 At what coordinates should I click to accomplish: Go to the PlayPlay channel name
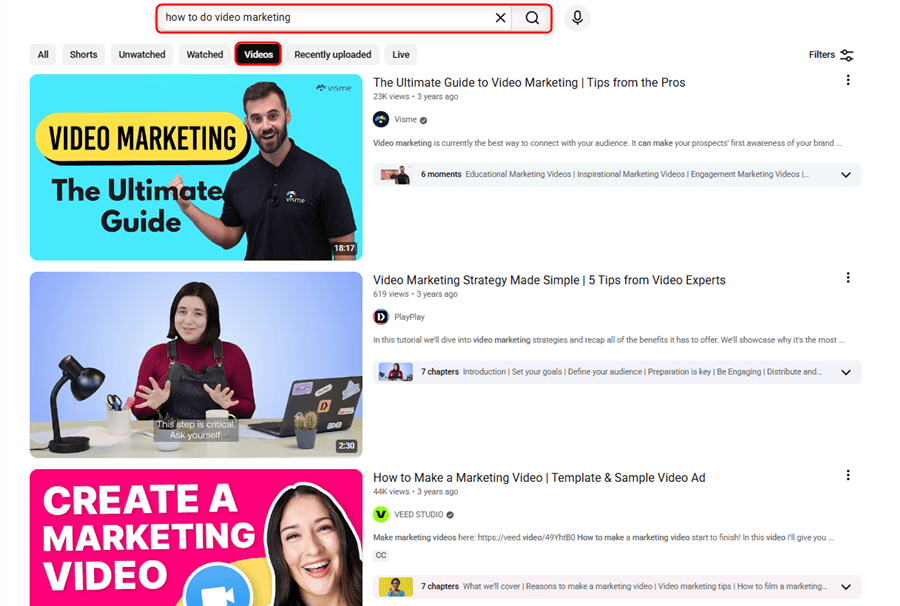(409, 317)
